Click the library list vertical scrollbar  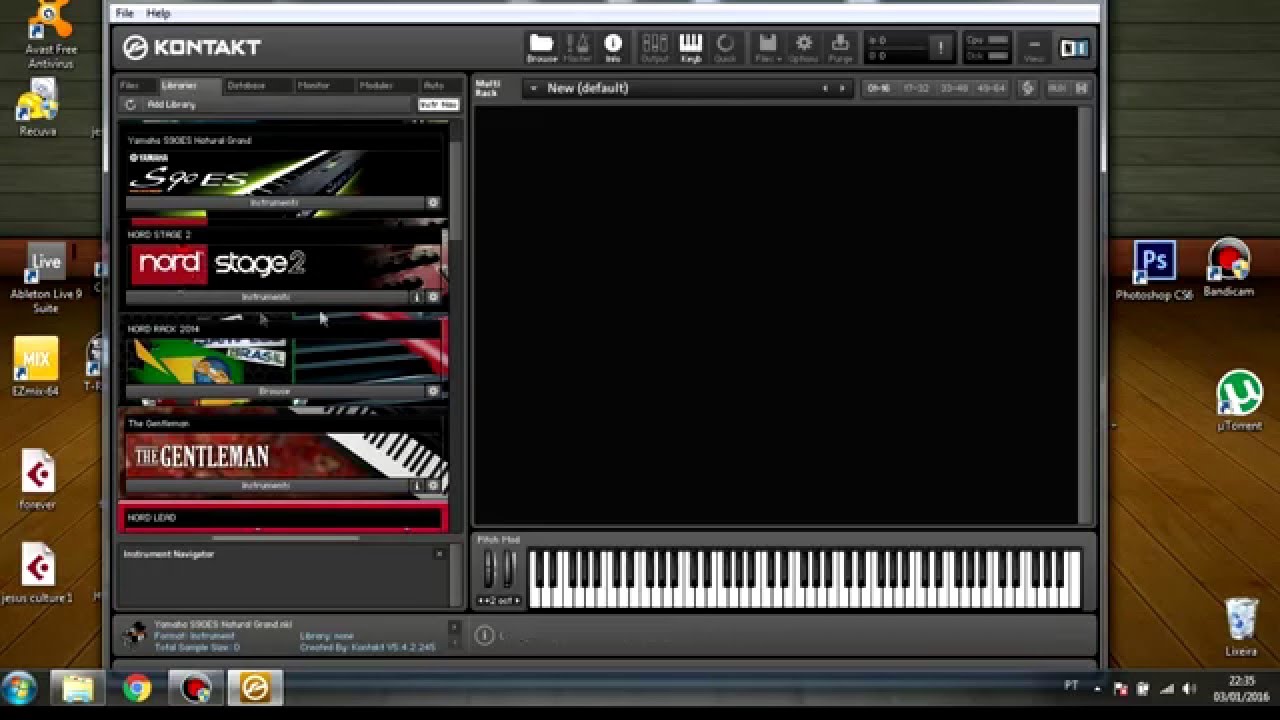456,190
